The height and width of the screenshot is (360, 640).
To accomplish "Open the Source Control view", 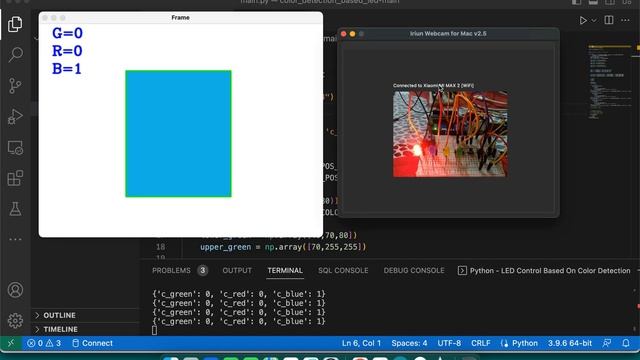I will pos(15,86).
